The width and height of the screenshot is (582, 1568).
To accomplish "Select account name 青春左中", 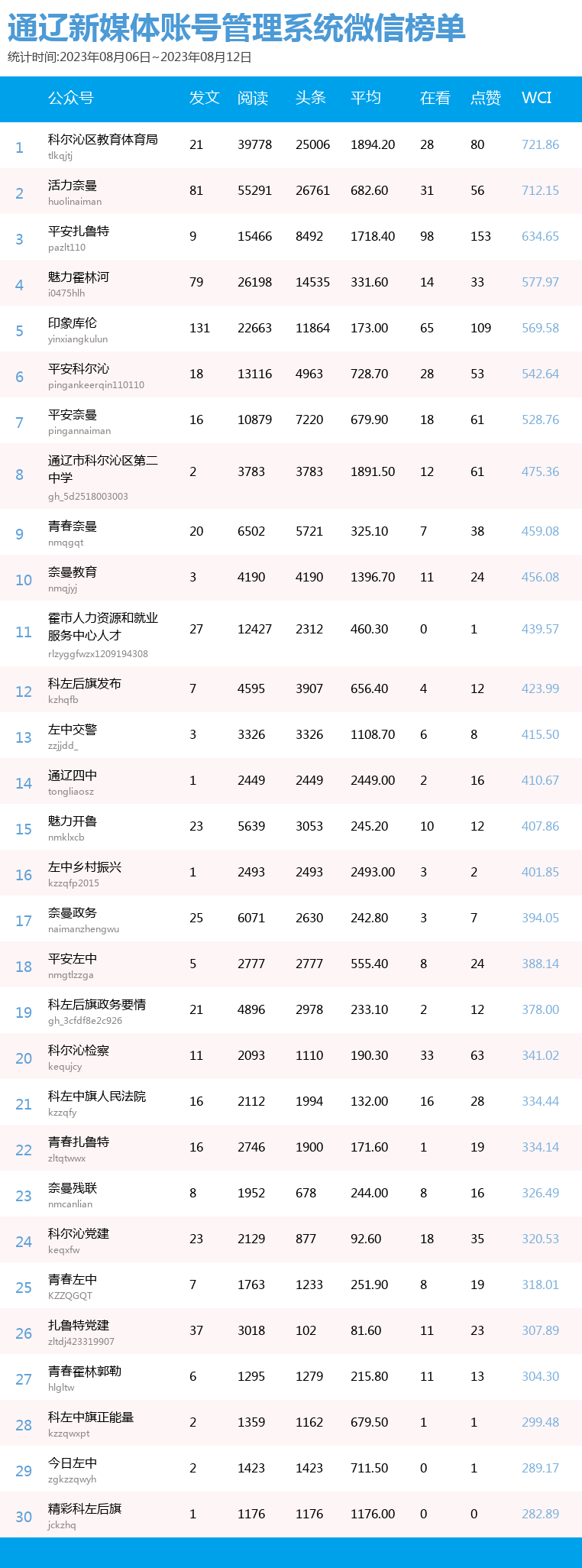I will pos(73,1279).
